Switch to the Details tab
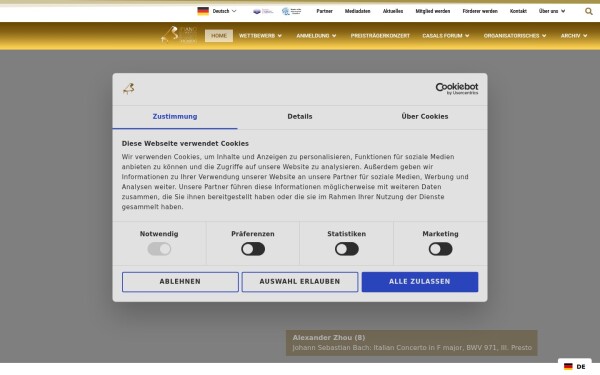 [x=300, y=117]
